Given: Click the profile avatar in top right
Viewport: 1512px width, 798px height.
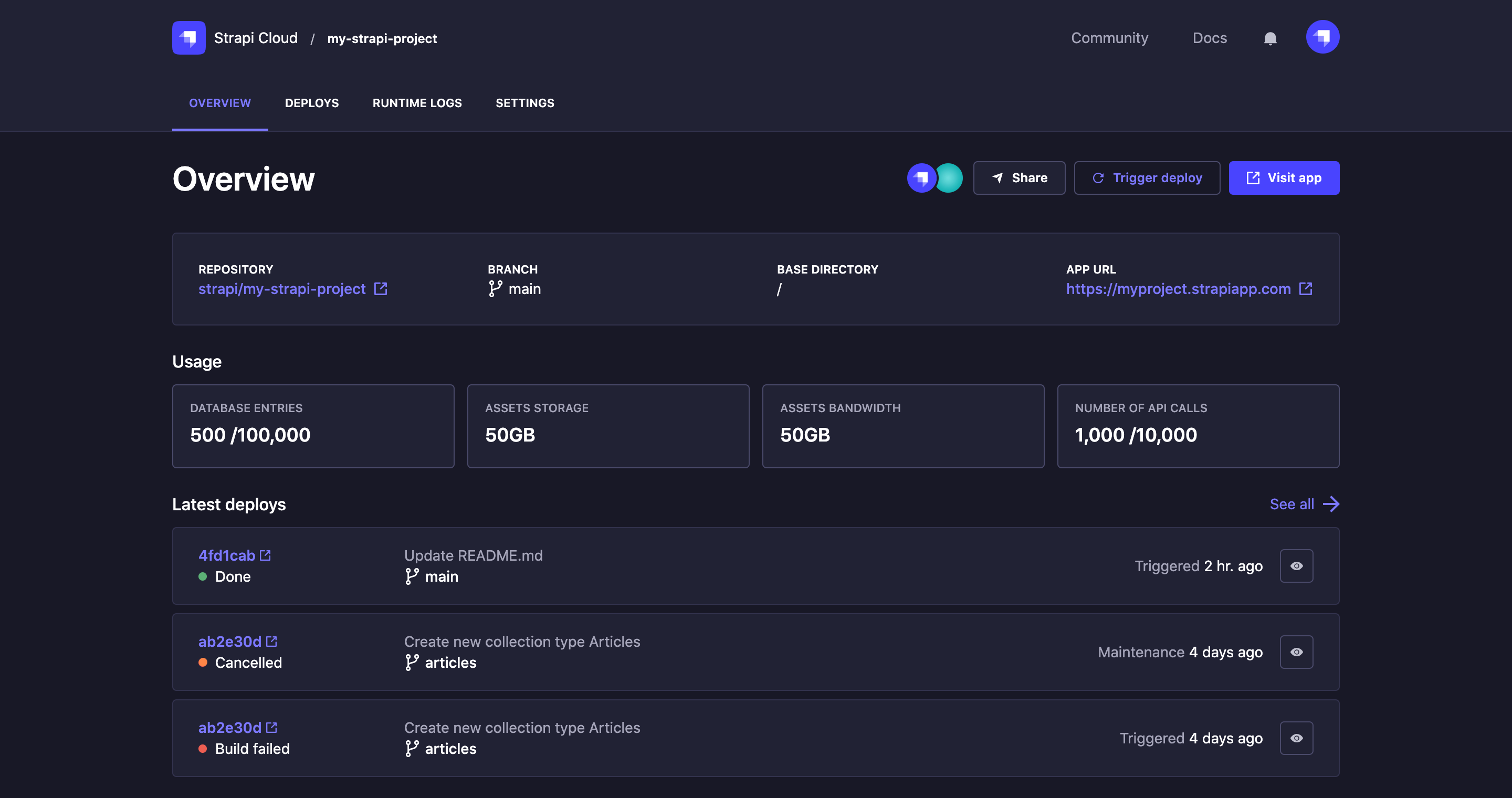Looking at the screenshot, I should pyautogui.click(x=1322, y=36).
